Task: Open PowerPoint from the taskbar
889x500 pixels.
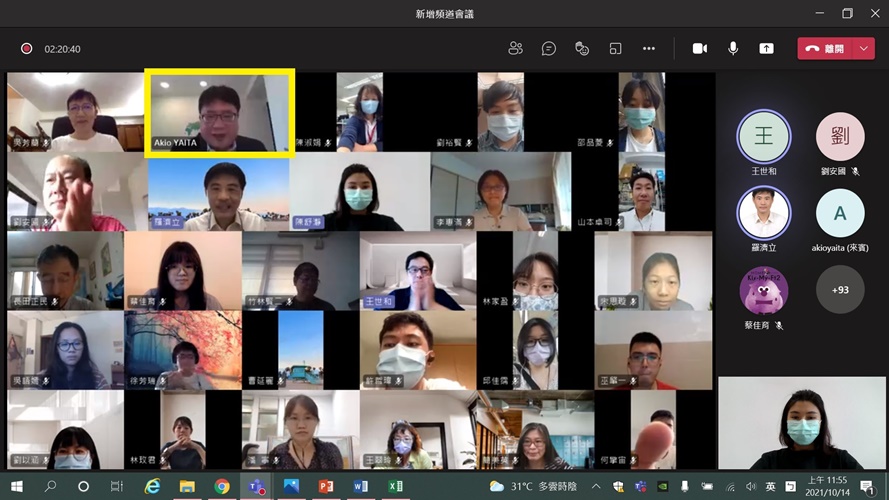Action: pos(325,486)
